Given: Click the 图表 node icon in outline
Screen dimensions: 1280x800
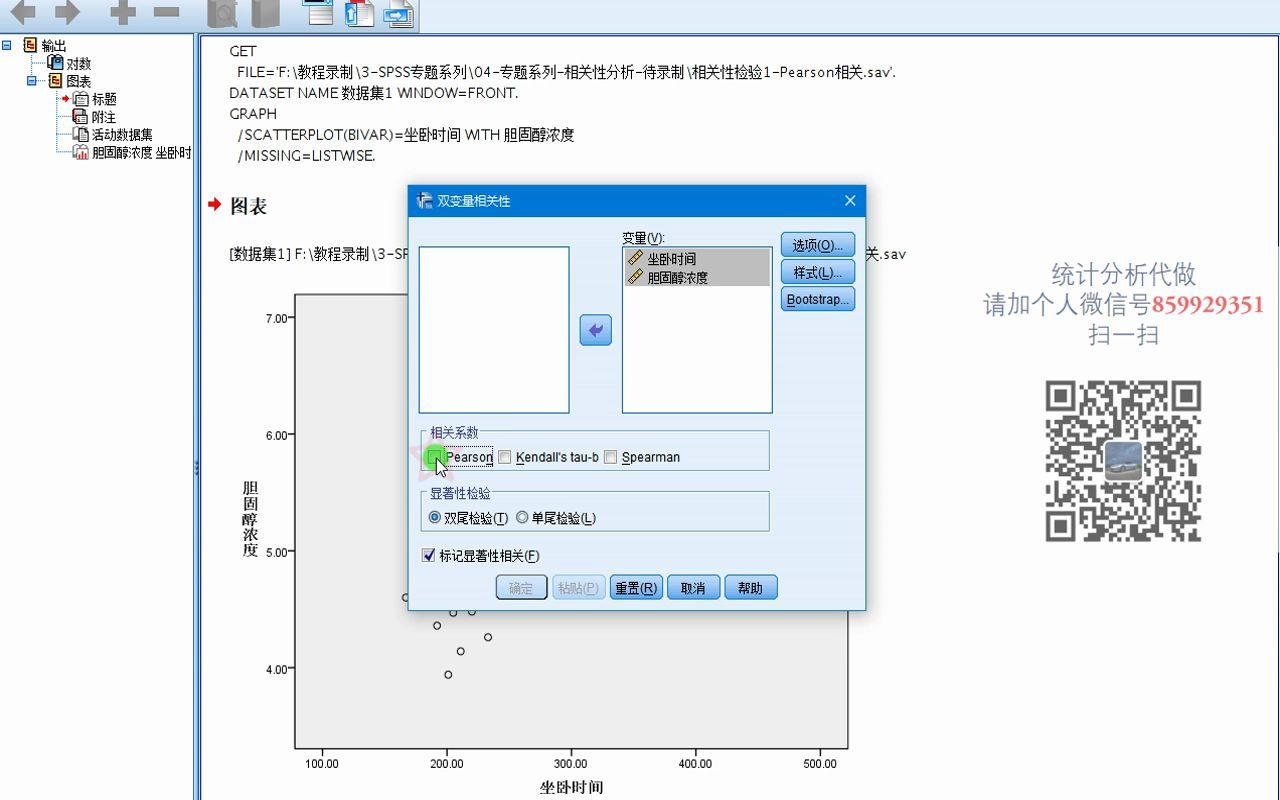Looking at the screenshot, I should (56, 81).
